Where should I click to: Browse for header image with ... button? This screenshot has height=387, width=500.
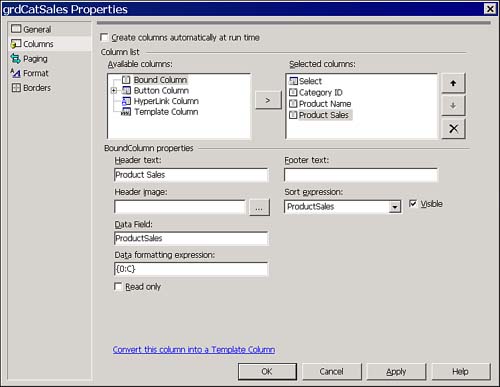(x=259, y=208)
